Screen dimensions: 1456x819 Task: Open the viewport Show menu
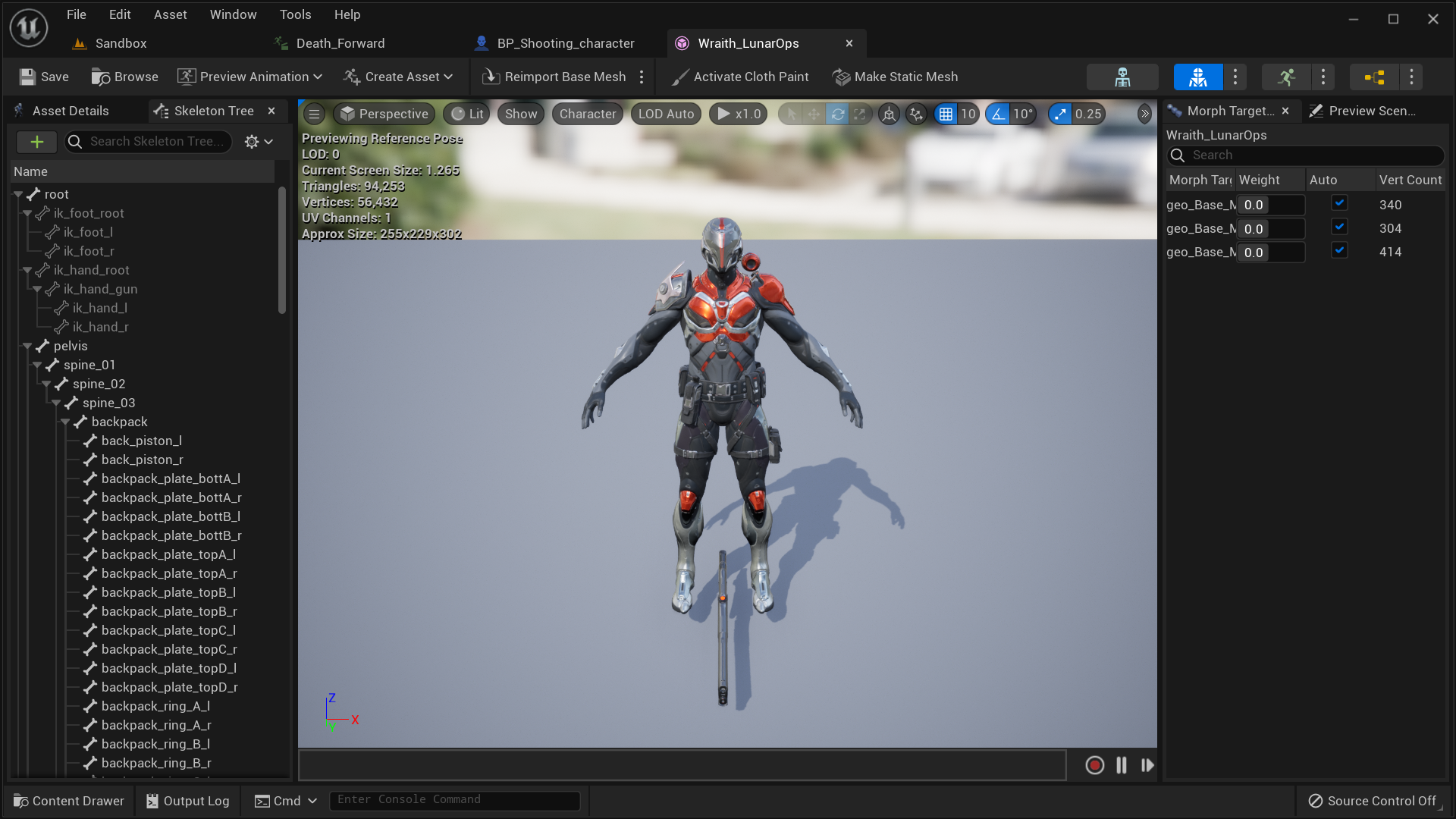521,114
